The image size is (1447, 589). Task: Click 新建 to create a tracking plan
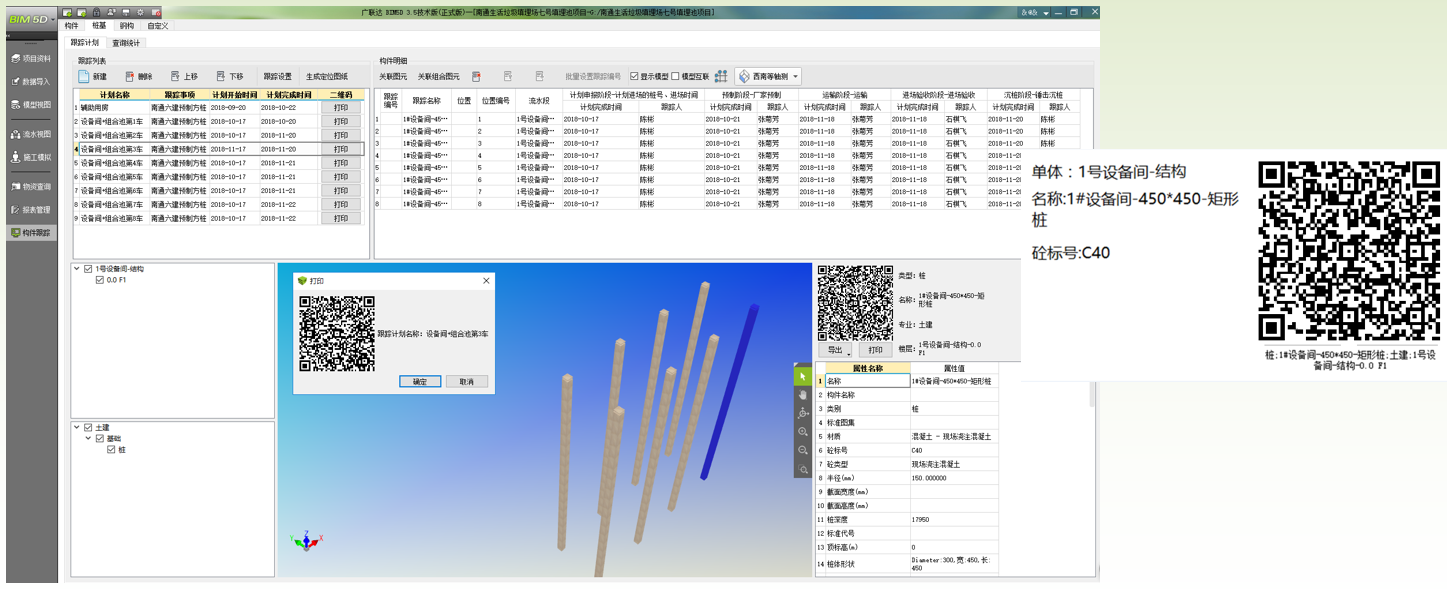[x=93, y=76]
